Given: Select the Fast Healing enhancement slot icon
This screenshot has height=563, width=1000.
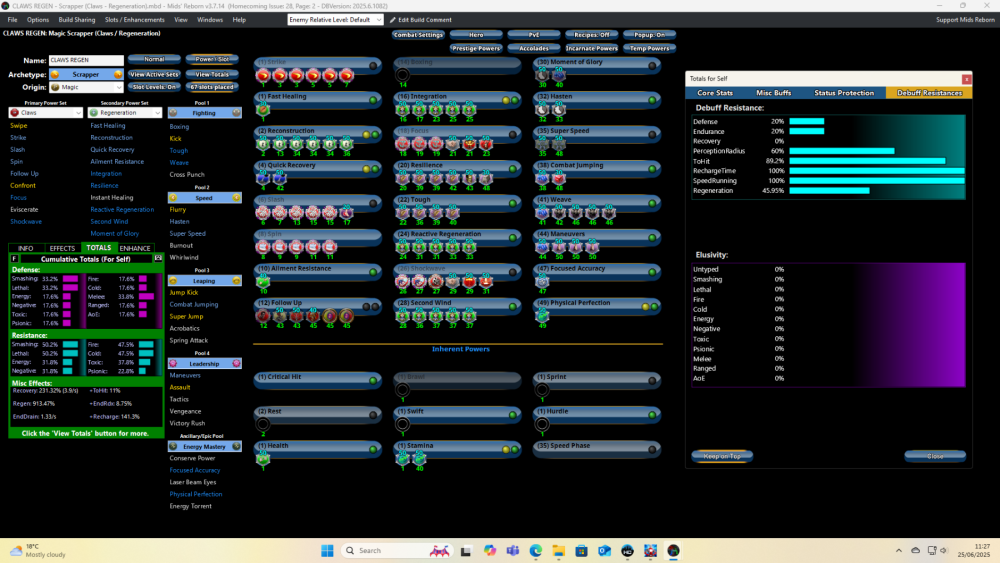Looking at the screenshot, I should [x=264, y=107].
